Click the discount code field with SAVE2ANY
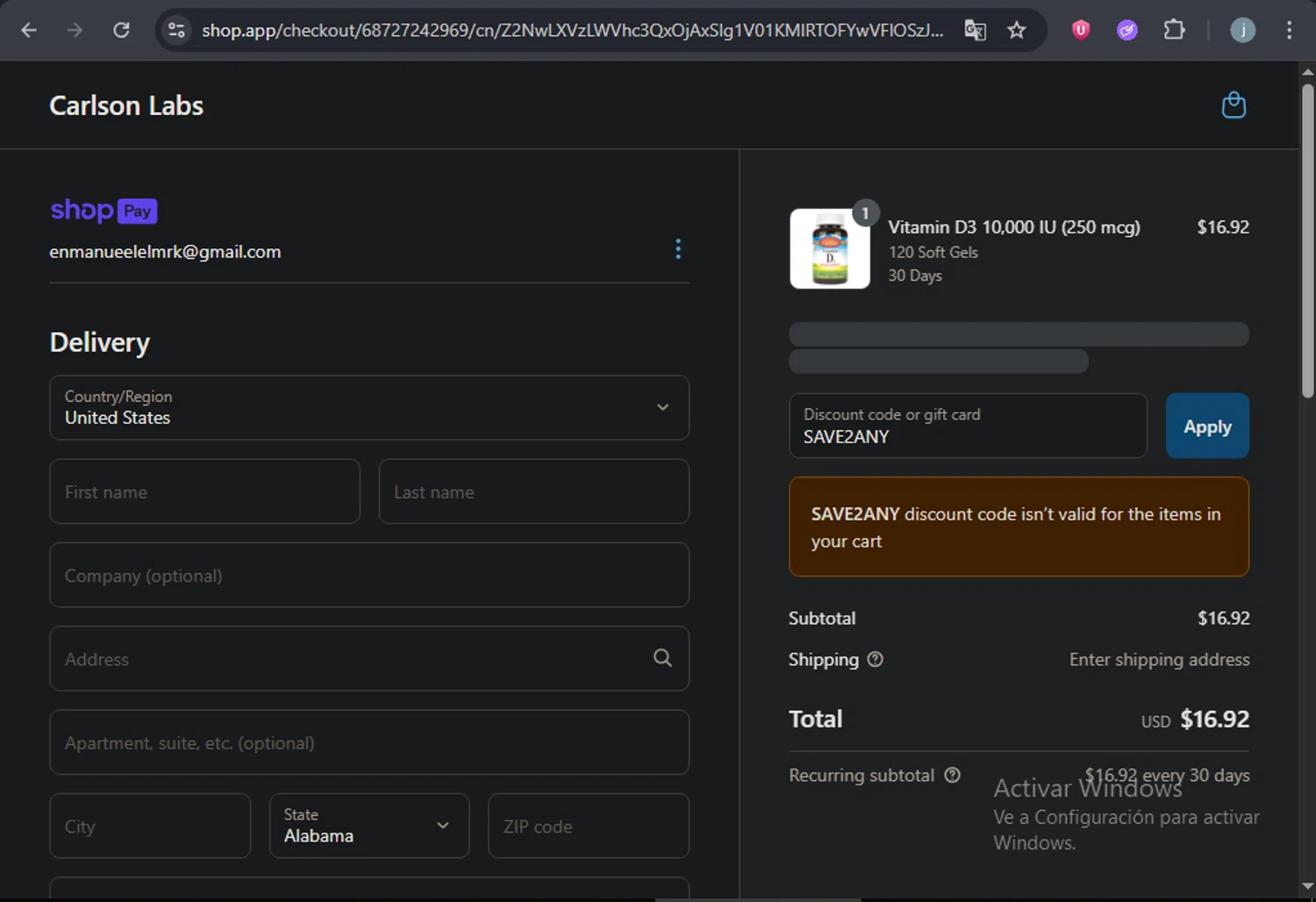This screenshot has height=902, width=1316. pos(969,426)
